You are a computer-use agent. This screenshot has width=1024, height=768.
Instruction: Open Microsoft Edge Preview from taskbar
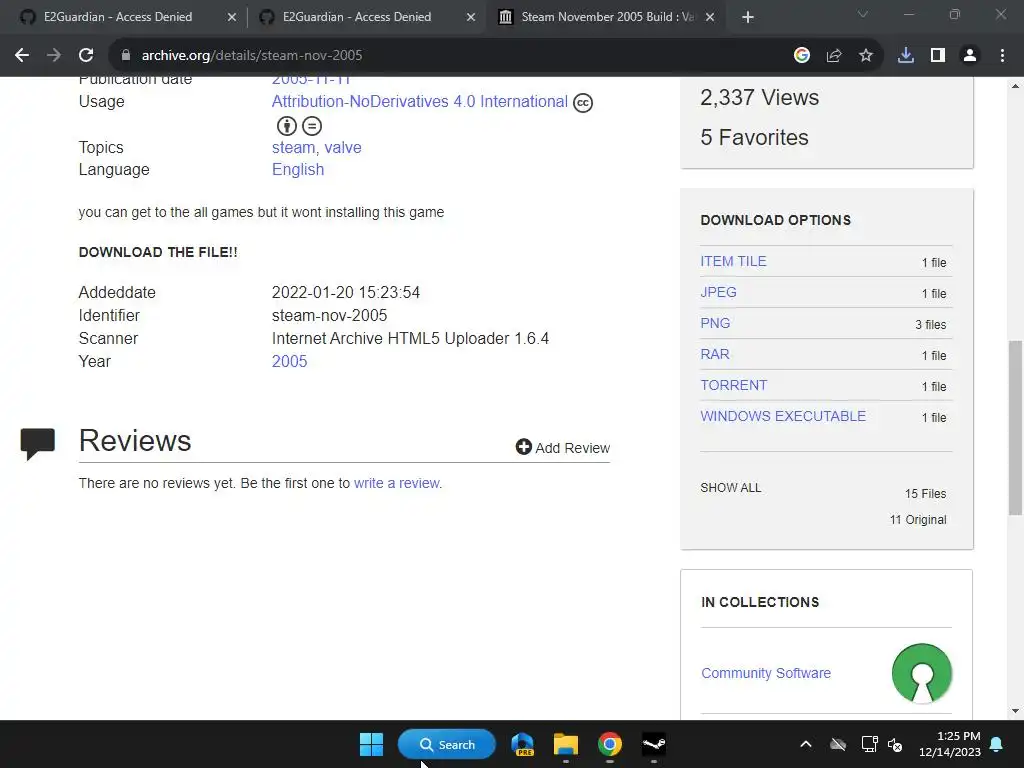(x=522, y=744)
